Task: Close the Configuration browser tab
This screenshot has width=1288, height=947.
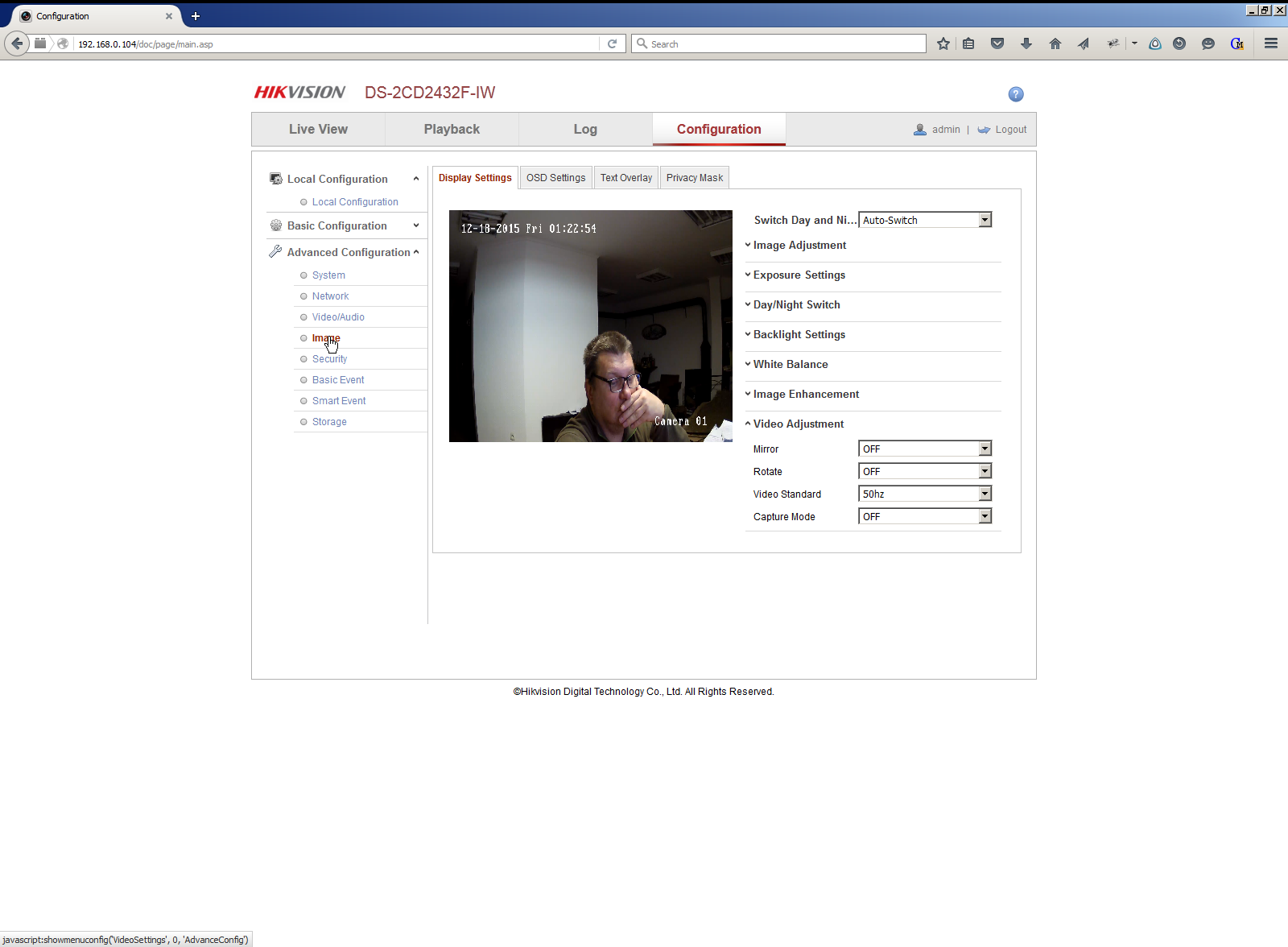Action: point(169,16)
